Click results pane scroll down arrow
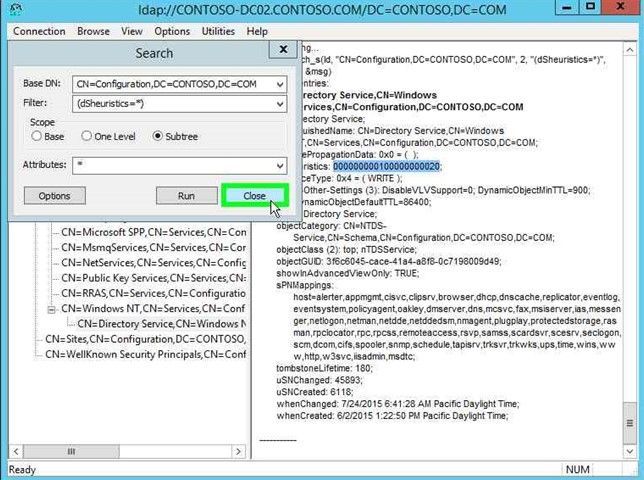 tap(630, 451)
